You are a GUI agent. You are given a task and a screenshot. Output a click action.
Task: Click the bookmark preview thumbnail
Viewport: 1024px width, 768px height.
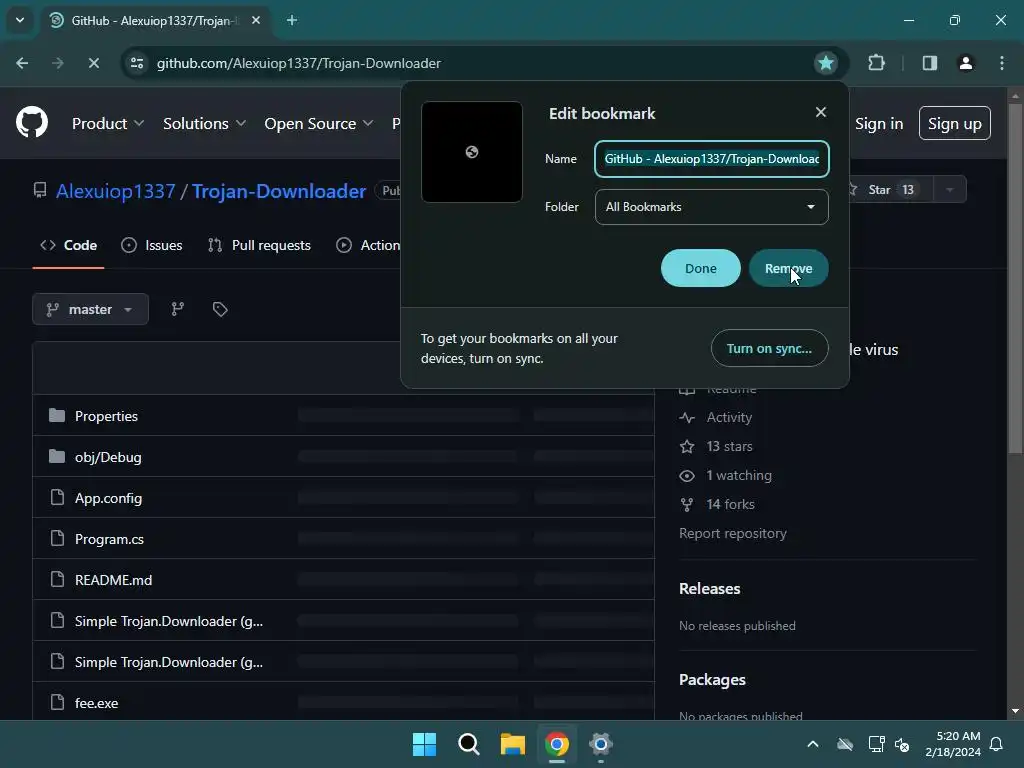pos(472,152)
